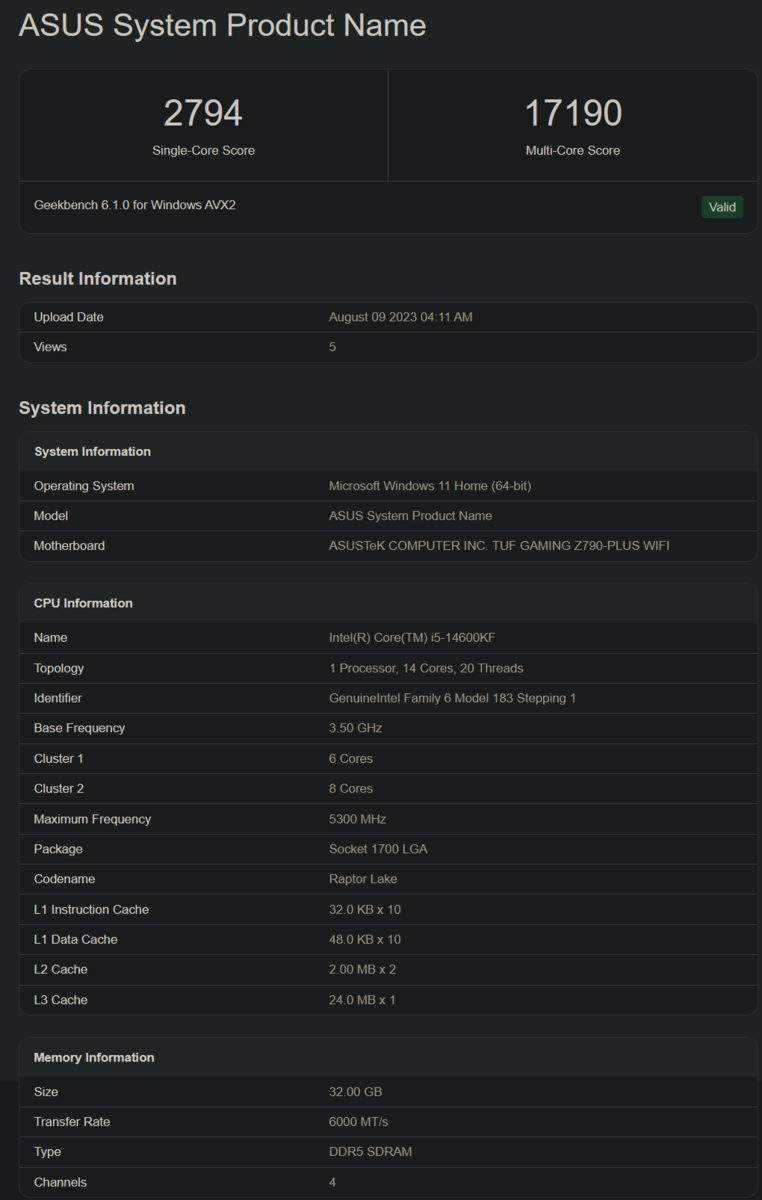
Task: Click the Upload Date row label
Action: [69, 317]
